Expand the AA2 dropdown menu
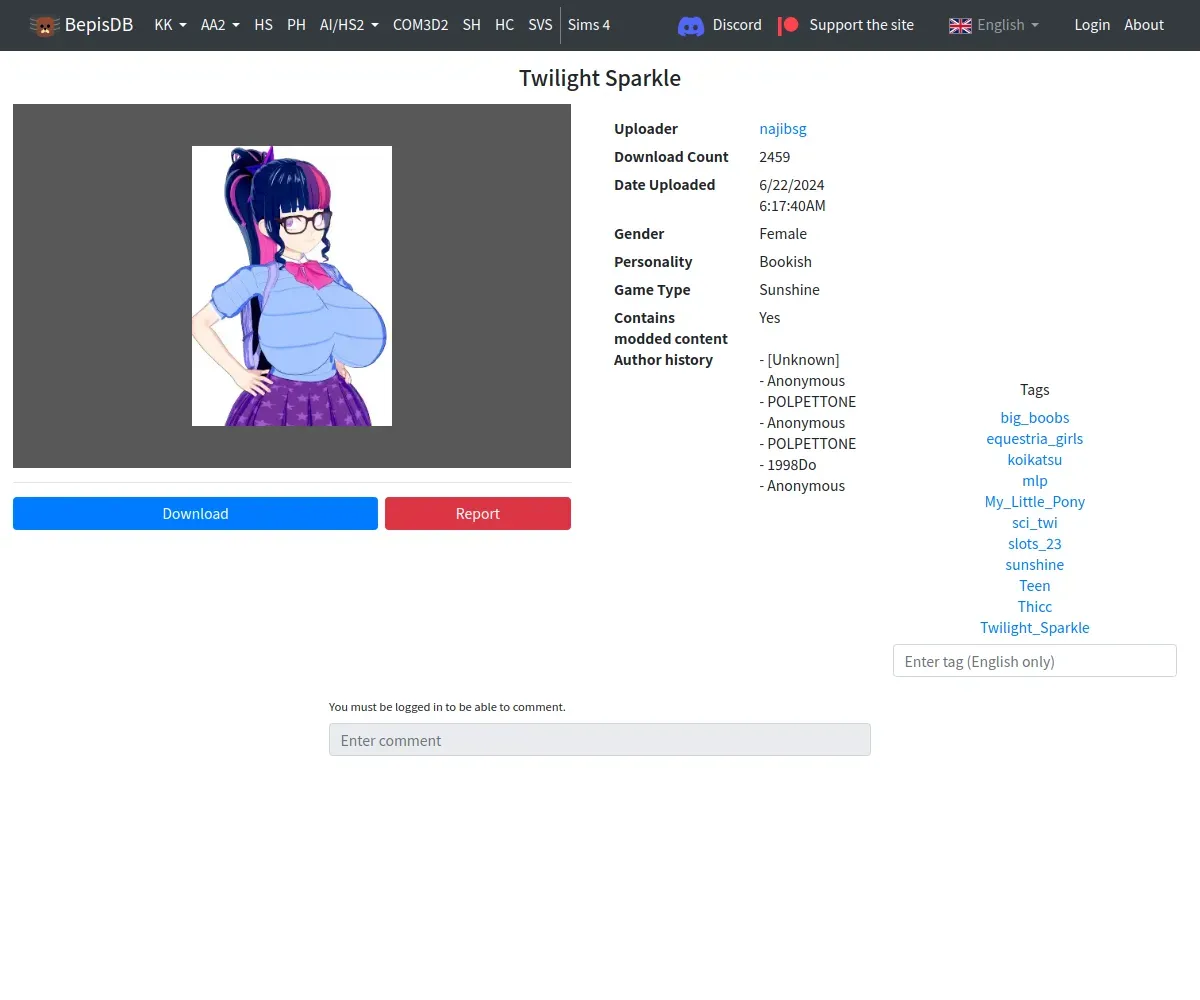Viewport: 1200px width, 1000px height. tap(220, 25)
